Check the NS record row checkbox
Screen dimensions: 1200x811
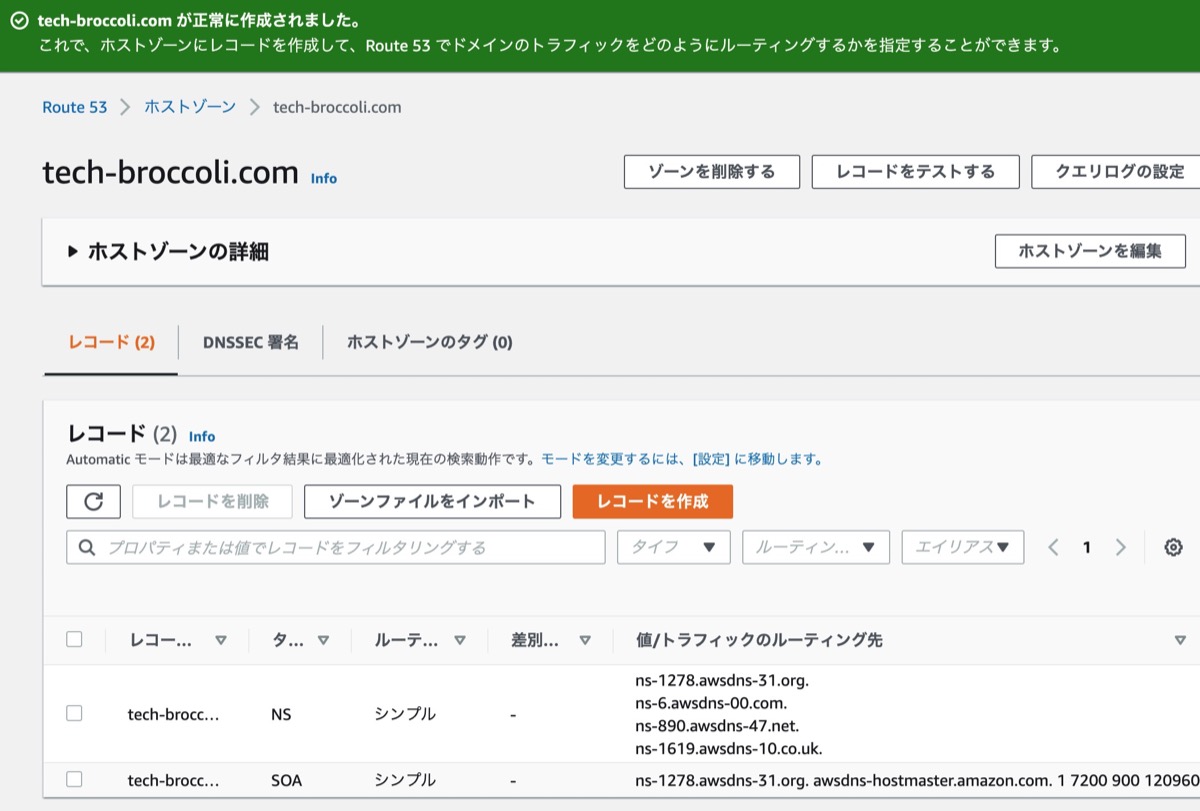73,714
